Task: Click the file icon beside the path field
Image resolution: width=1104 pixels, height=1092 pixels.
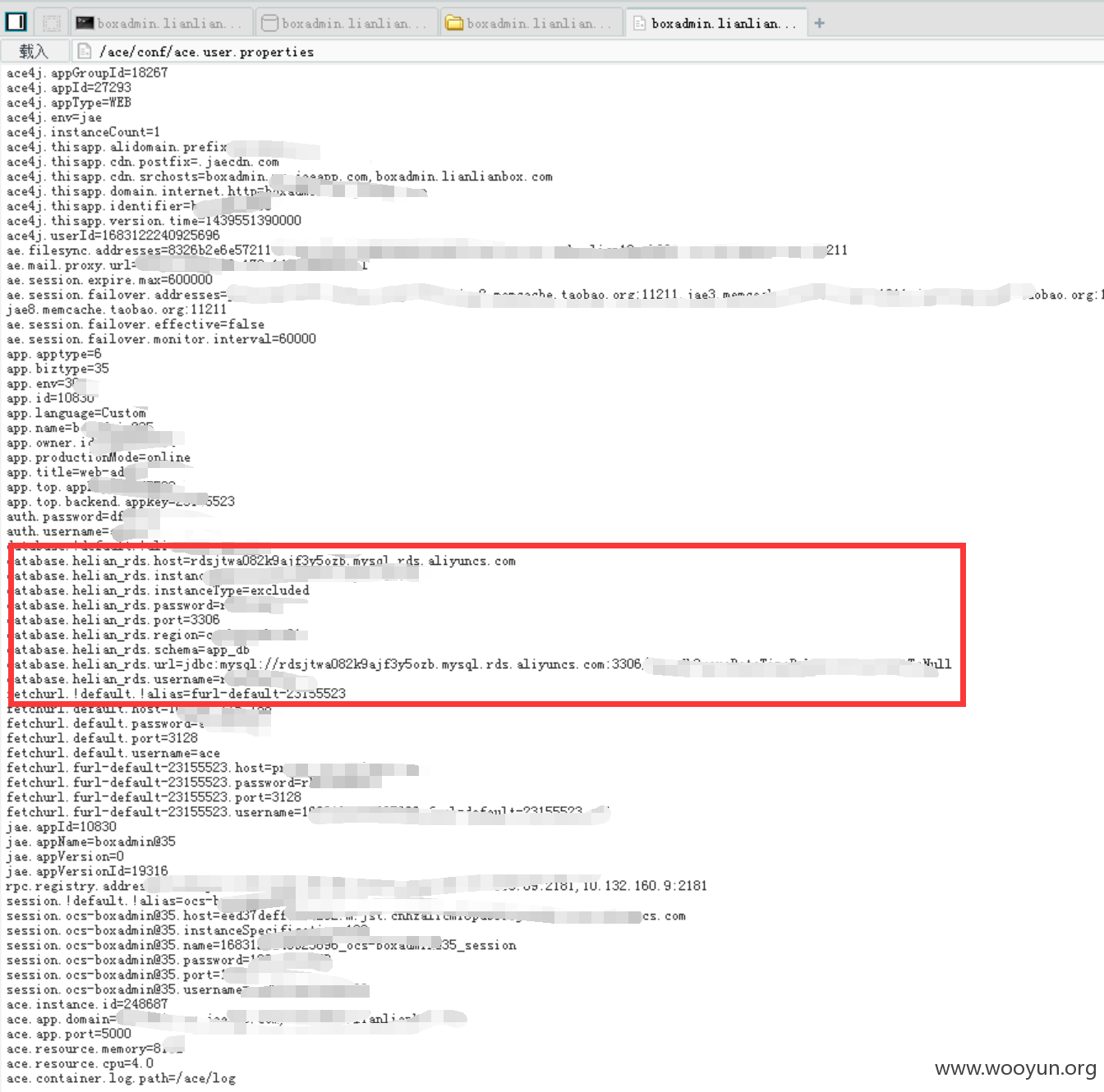Action: tap(84, 51)
